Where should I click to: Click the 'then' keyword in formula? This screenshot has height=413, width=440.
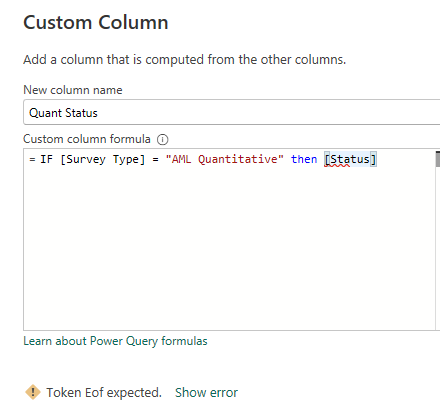pos(304,159)
